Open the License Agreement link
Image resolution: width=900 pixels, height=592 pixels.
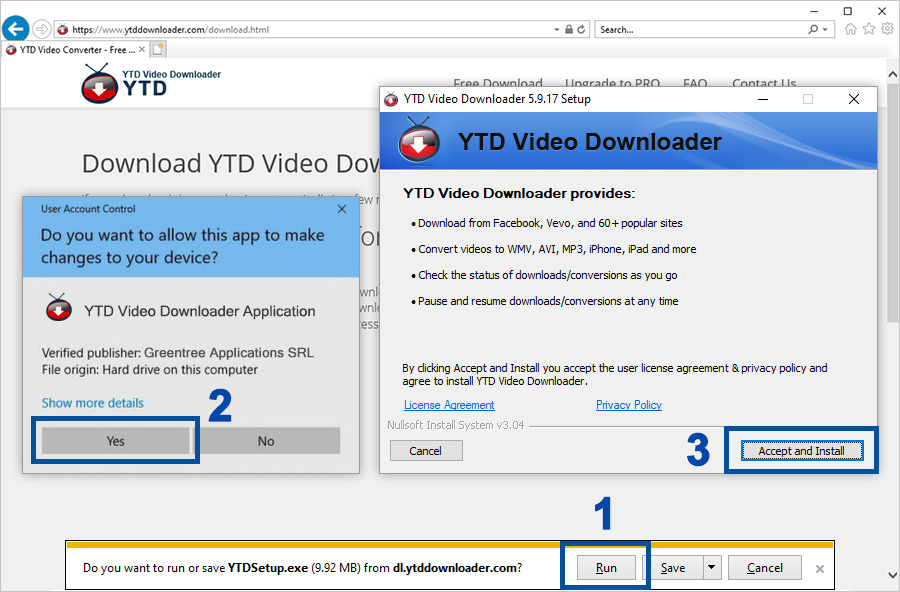point(449,405)
